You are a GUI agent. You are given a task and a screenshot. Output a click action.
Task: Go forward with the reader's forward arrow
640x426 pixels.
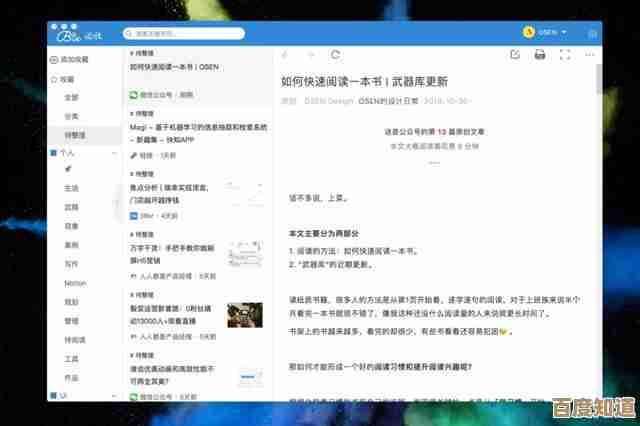click(x=310, y=55)
